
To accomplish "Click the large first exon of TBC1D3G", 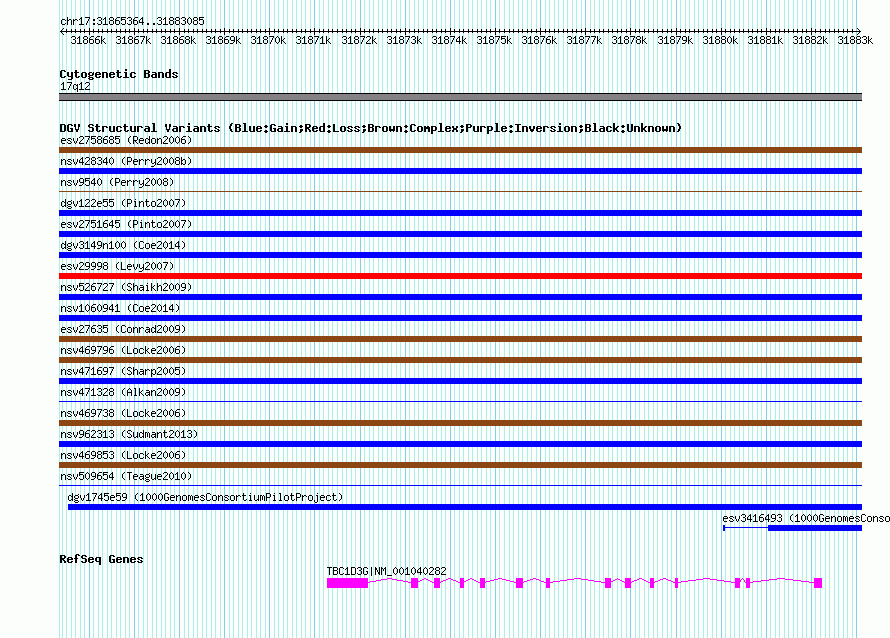I will click(x=347, y=583).
